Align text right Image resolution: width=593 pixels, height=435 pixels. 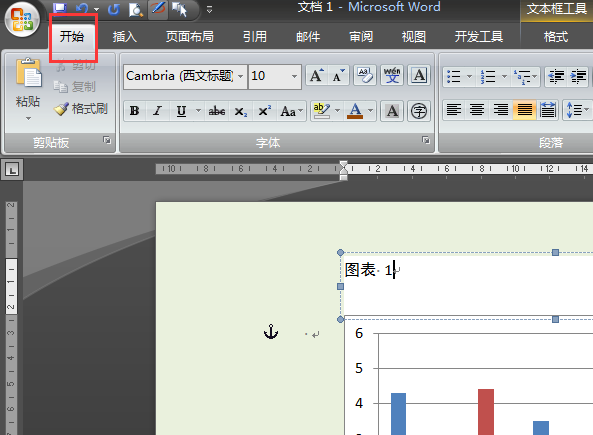(x=501, y=110)
